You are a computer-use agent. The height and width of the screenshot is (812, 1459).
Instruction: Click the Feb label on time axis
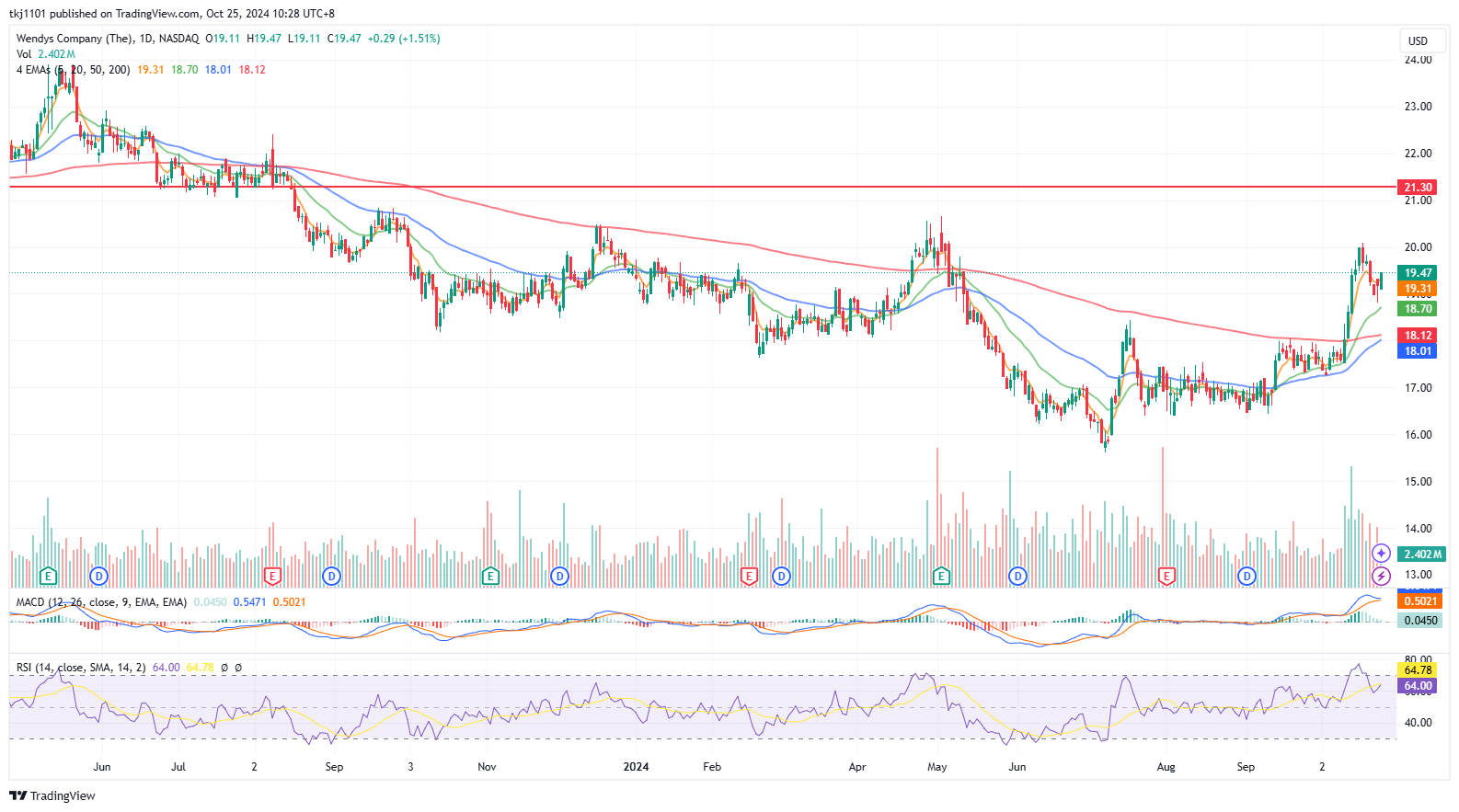coord(712,767)
